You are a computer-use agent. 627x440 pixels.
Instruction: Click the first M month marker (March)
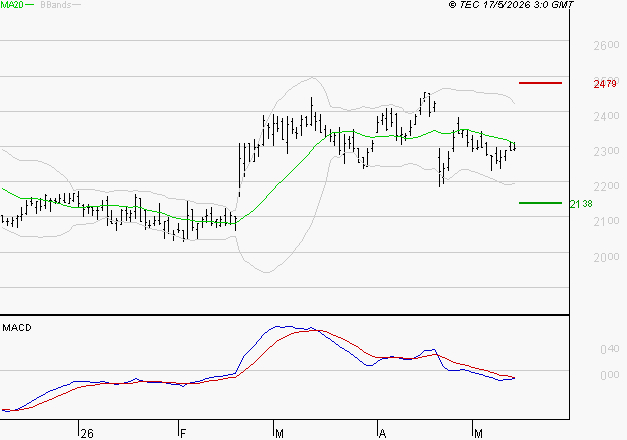(280, 434)
